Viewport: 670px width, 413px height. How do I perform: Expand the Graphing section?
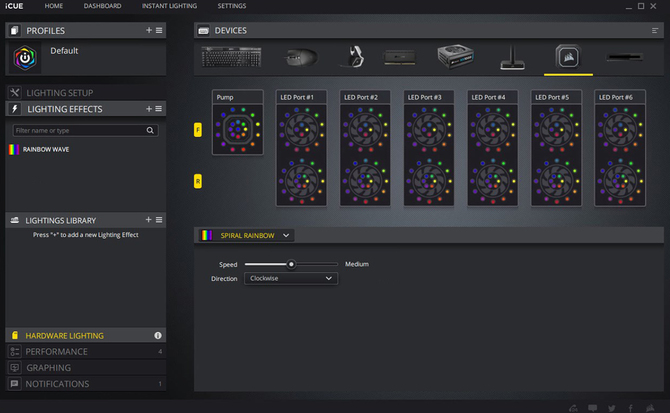coord(86,368)
